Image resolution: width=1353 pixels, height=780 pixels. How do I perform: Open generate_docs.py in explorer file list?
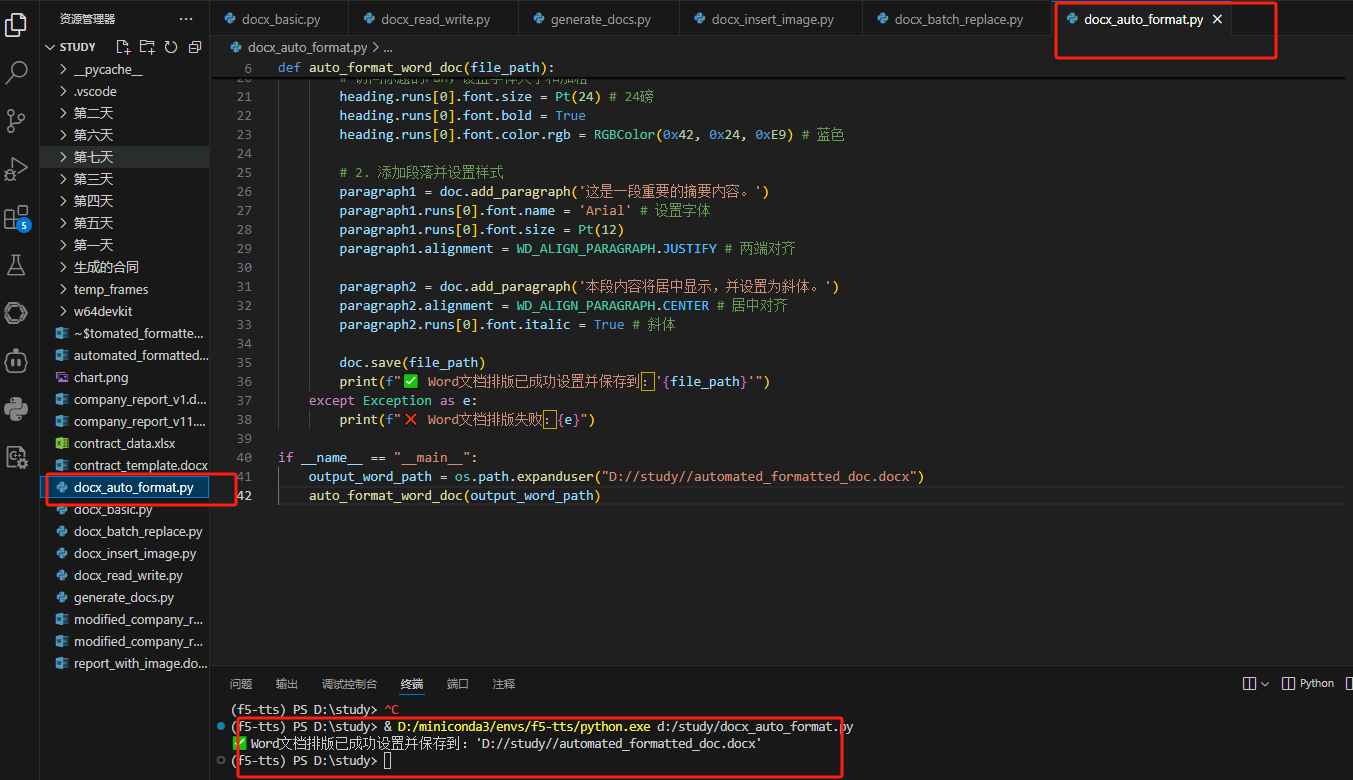click(x=124, y=597)
